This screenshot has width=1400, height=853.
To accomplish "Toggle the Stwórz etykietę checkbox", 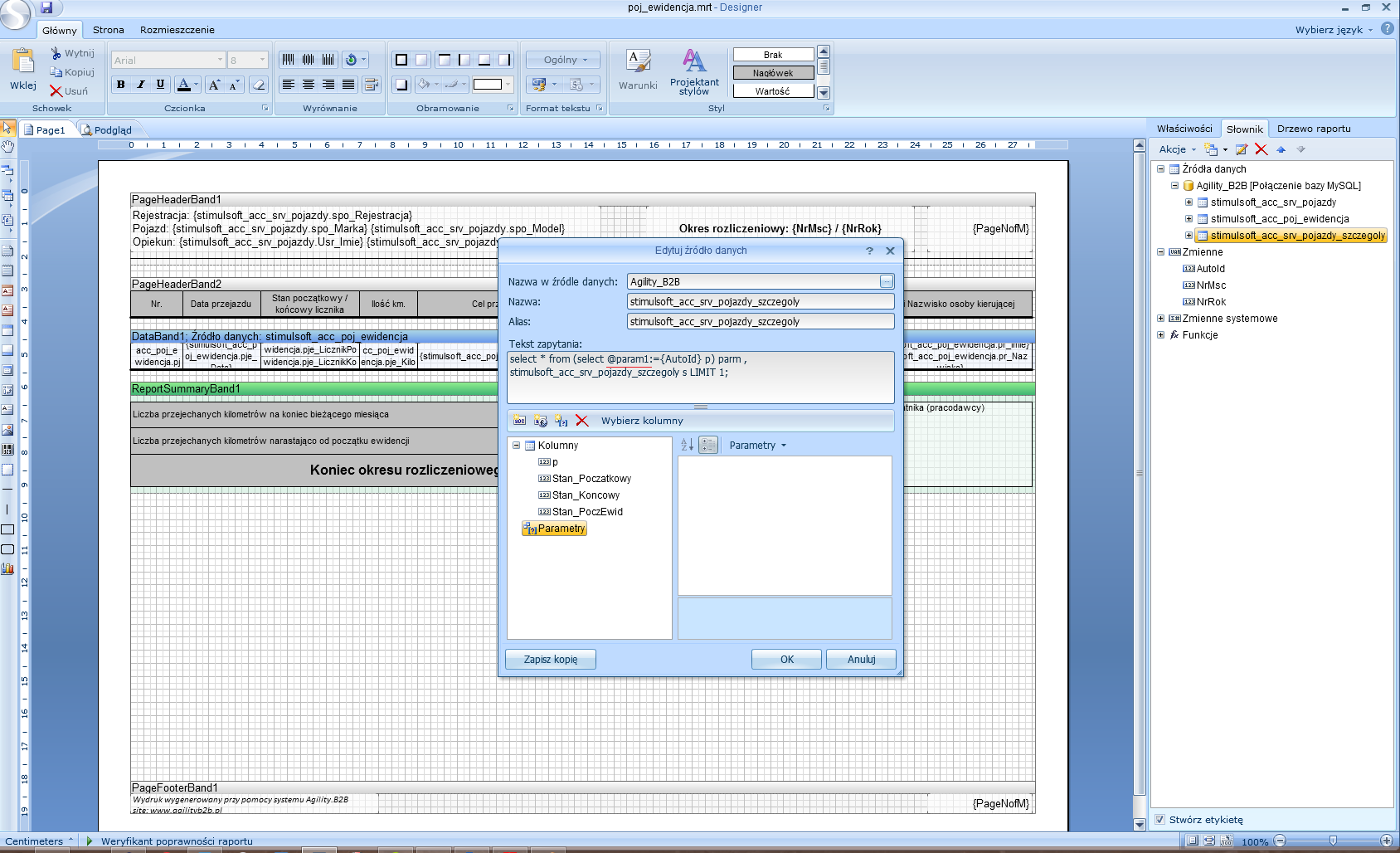I will coord(1161,820).
